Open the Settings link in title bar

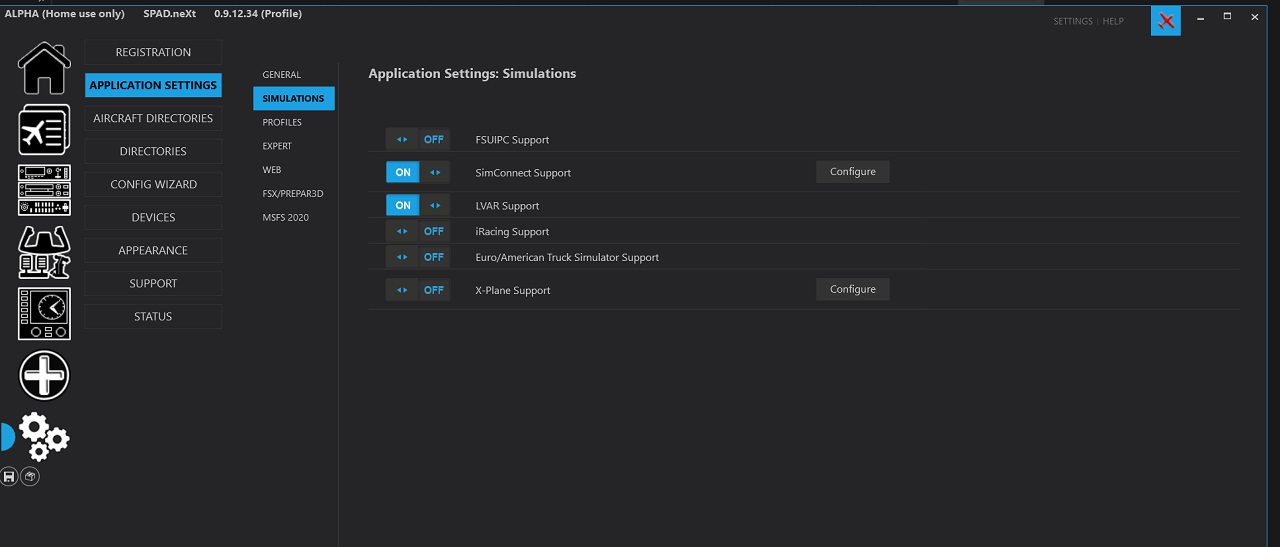pyautogui.click(x=1073, y=21)
